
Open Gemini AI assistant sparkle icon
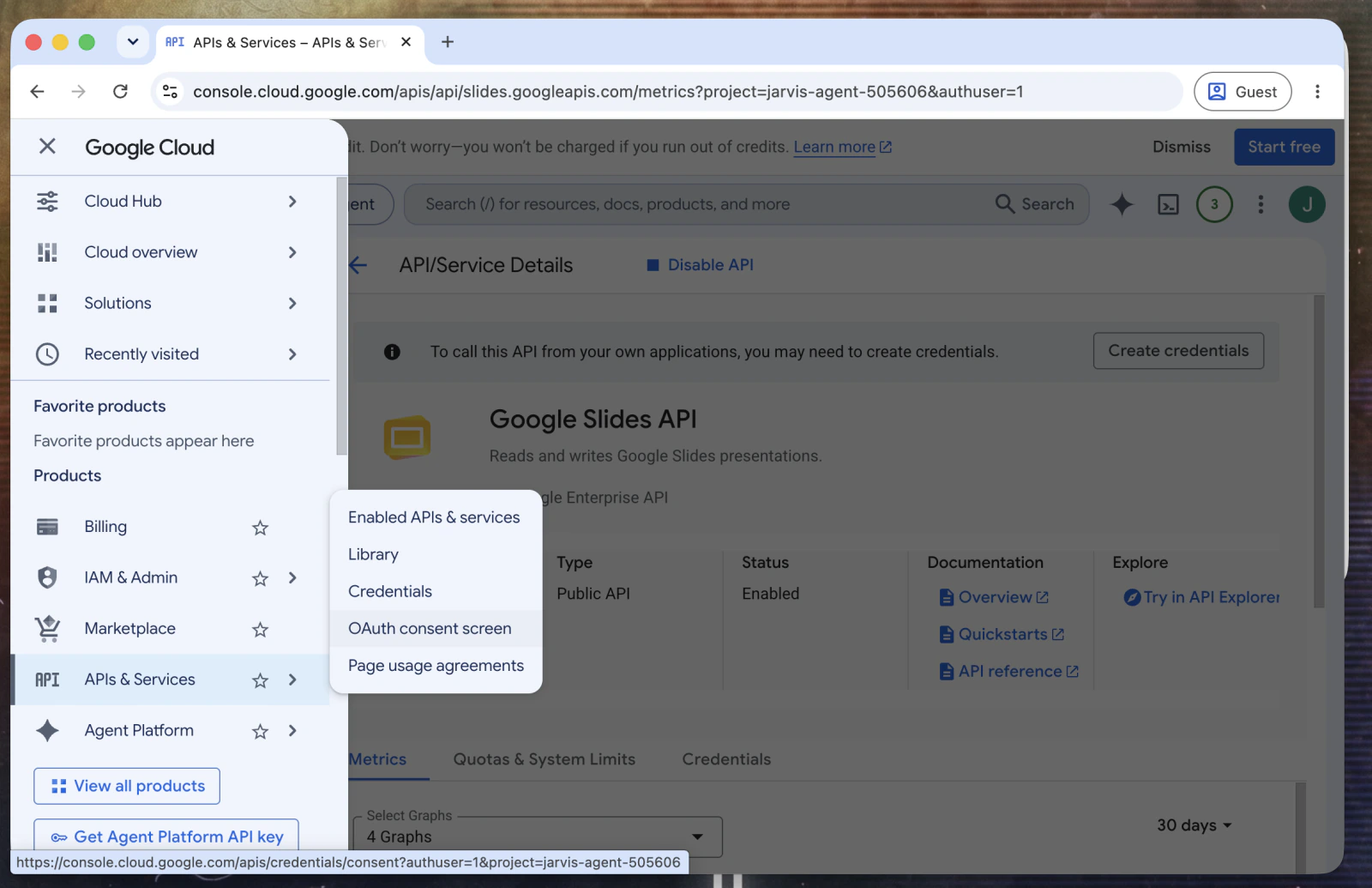[1122, 204]
